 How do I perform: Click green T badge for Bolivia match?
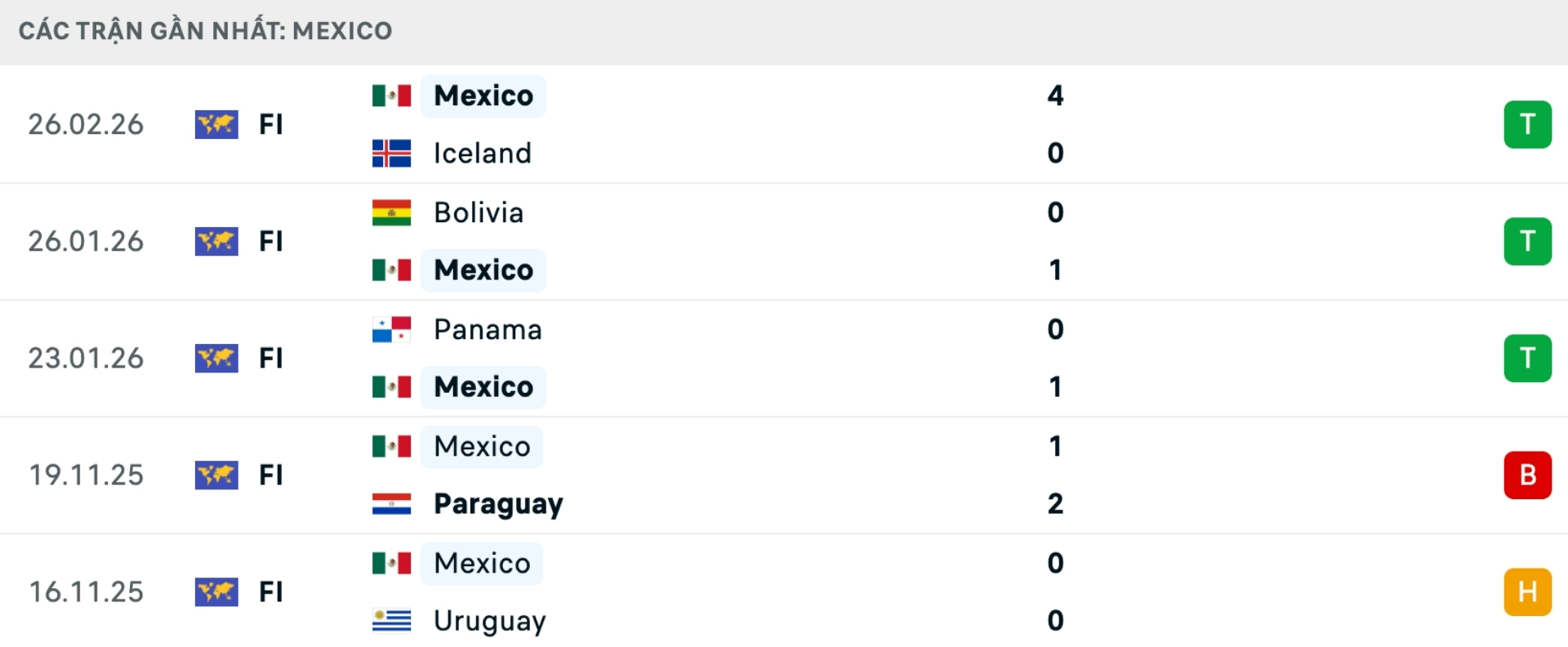tap(1527, 241)
